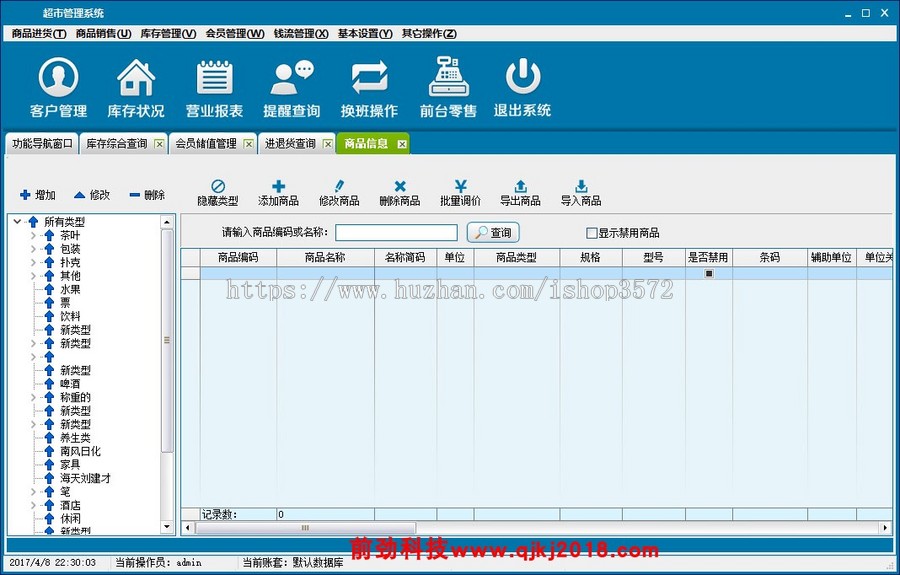900x575 pixels.
Task: Expand the 酒店 category node
Action: (x=33, y=505)
